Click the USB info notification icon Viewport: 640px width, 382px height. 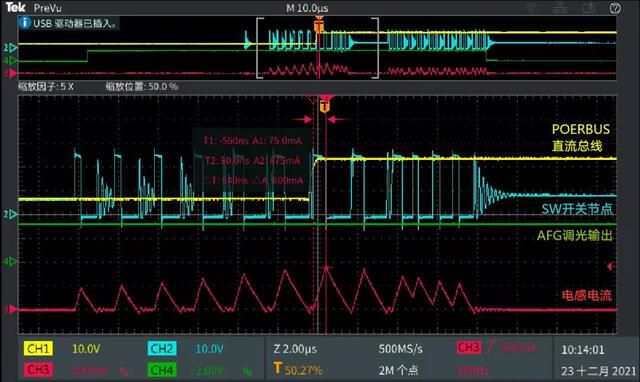(x=24, y=22)
